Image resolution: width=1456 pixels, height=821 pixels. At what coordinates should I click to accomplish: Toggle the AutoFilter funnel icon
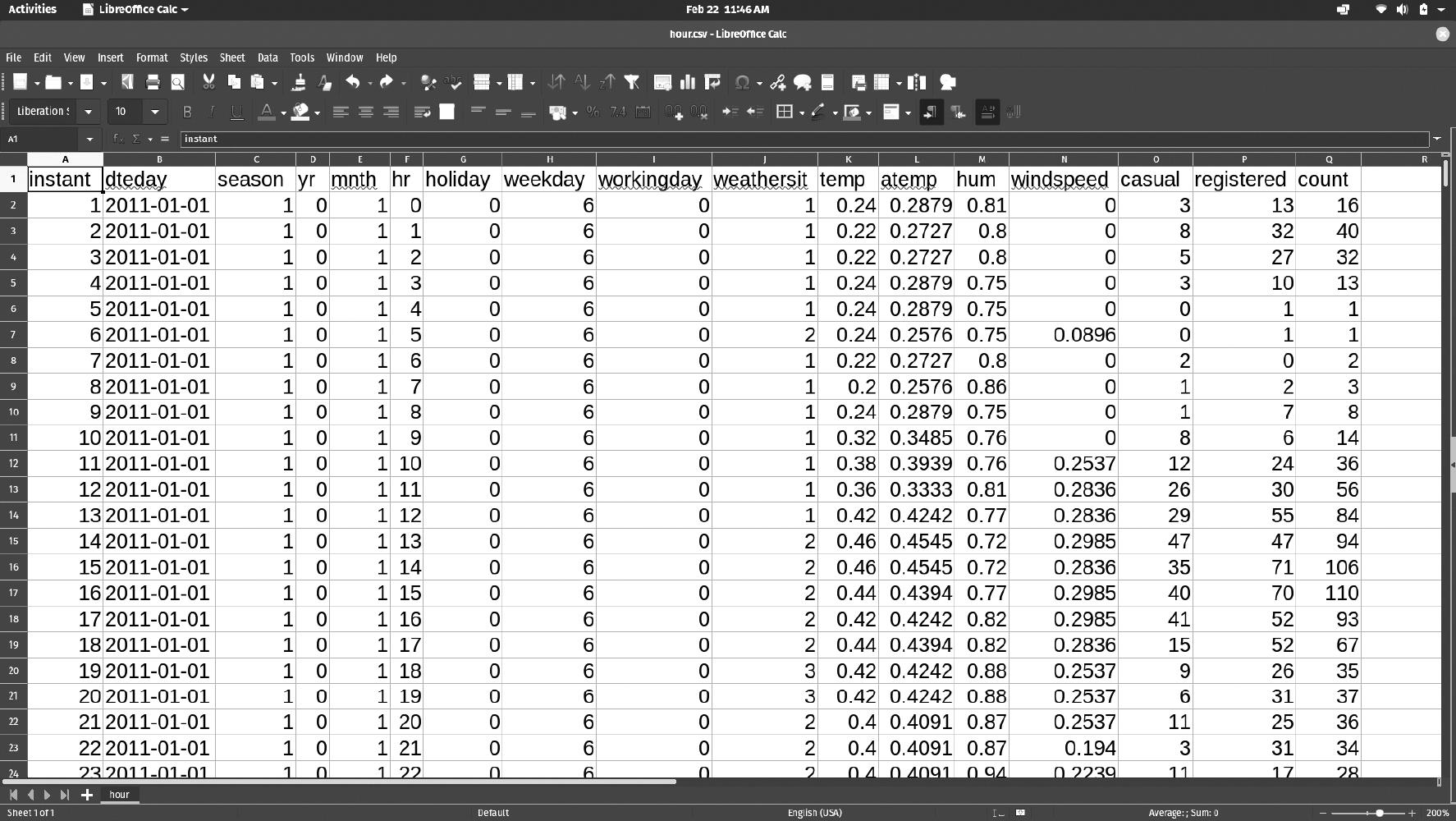(x=632, y=82)
